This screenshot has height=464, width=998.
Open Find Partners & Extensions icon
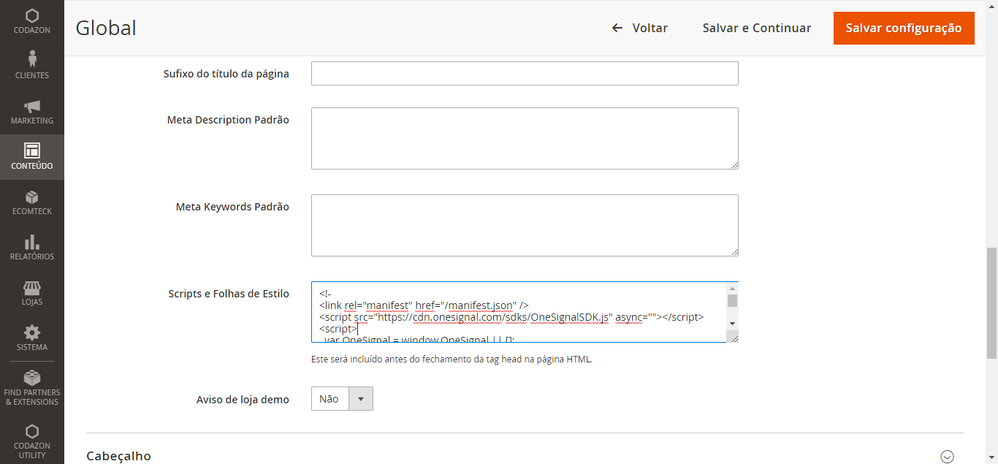point(32,380)
